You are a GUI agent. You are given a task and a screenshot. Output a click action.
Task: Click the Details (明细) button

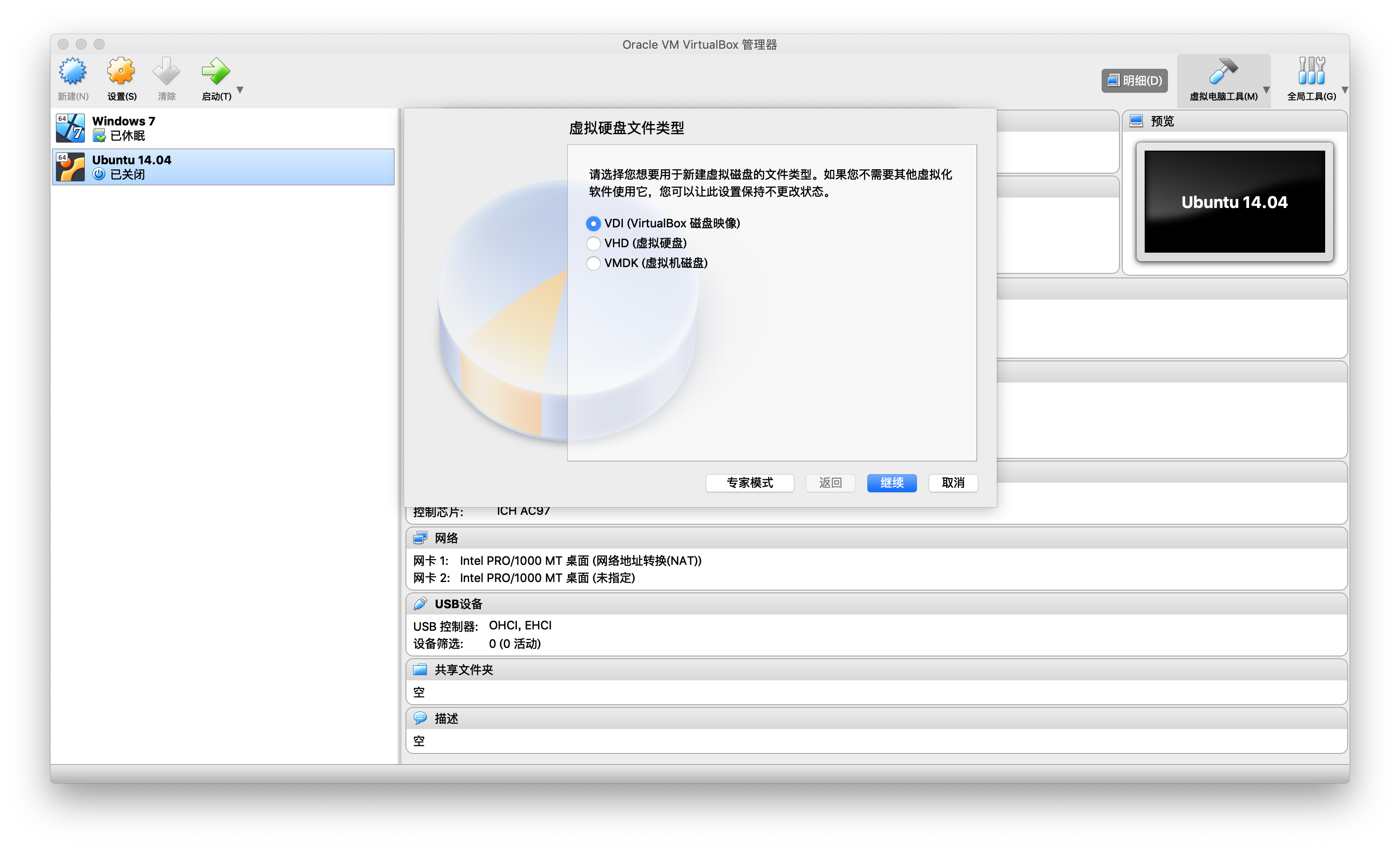(x=1135, y=81)
